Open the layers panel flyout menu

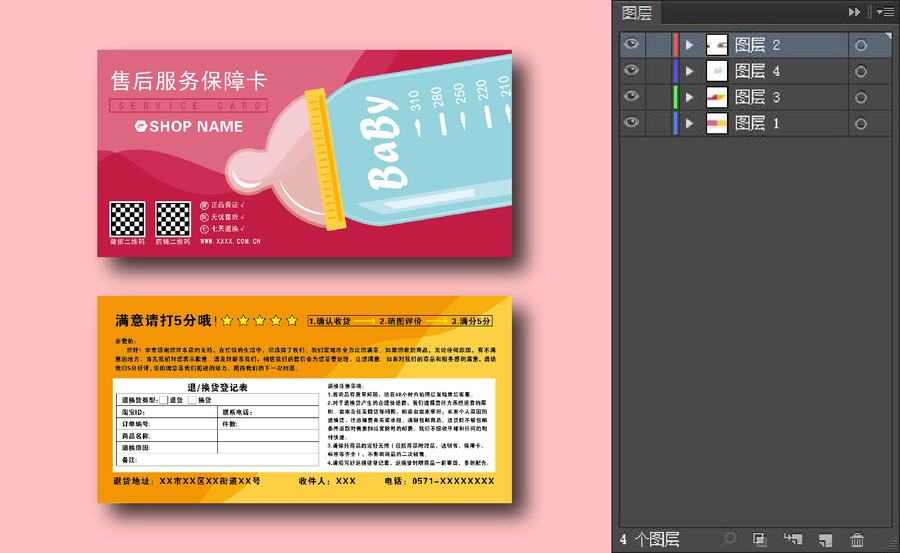[885, 12]
